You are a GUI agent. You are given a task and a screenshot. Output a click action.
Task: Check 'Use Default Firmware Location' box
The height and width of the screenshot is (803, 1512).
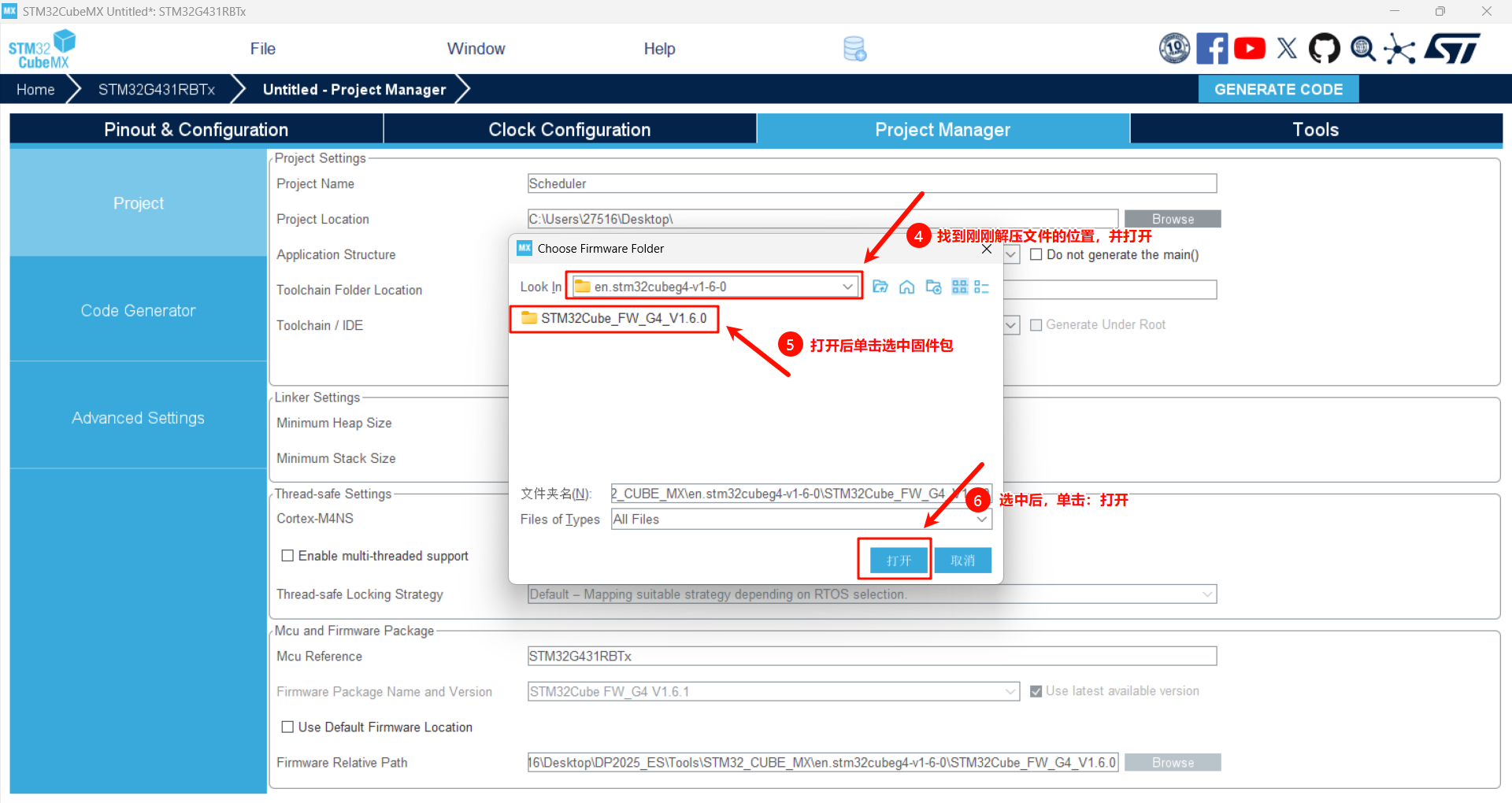[288, 727]
